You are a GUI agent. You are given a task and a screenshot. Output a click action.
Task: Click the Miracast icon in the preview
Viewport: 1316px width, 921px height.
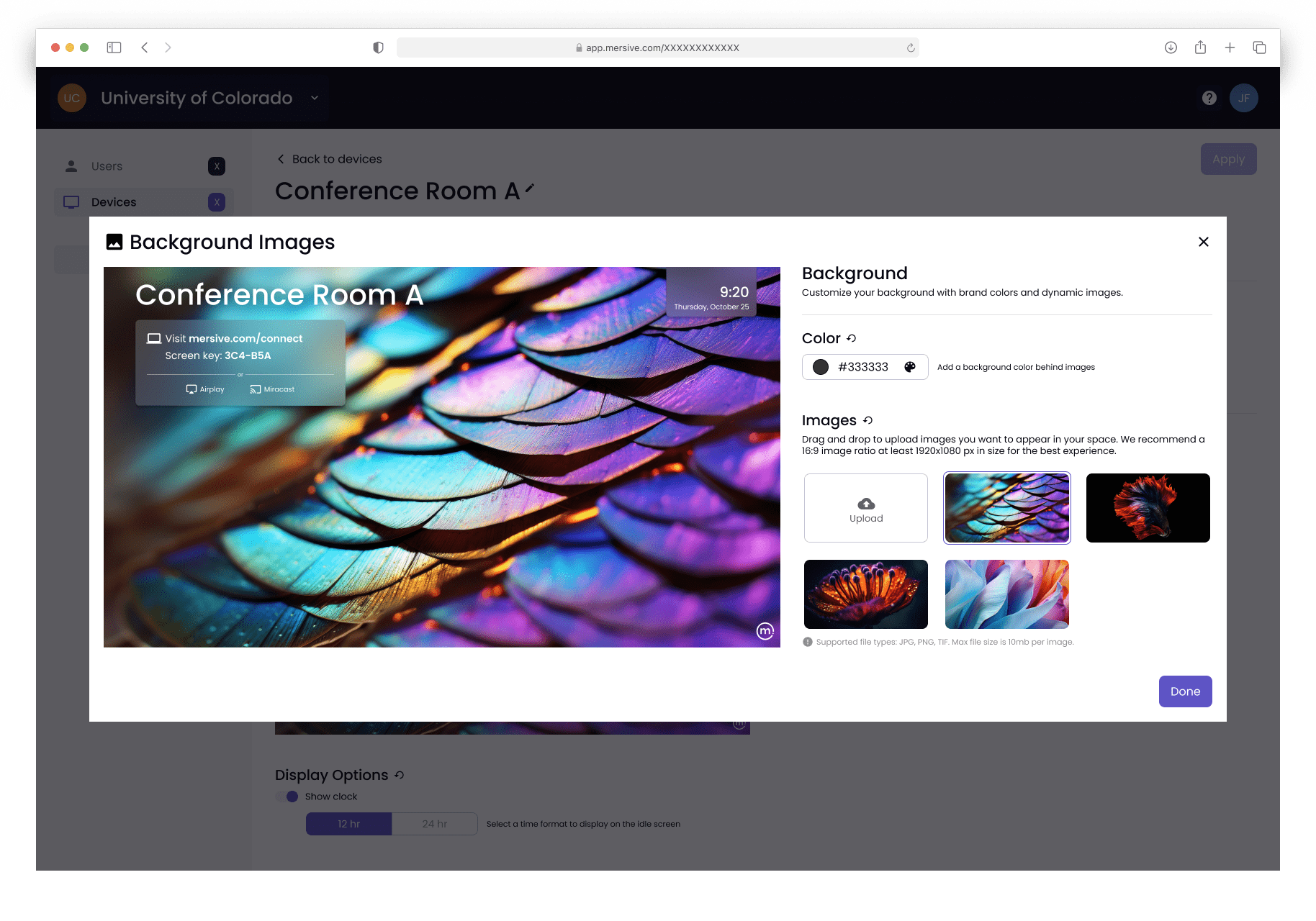click(x=256, y=389)
